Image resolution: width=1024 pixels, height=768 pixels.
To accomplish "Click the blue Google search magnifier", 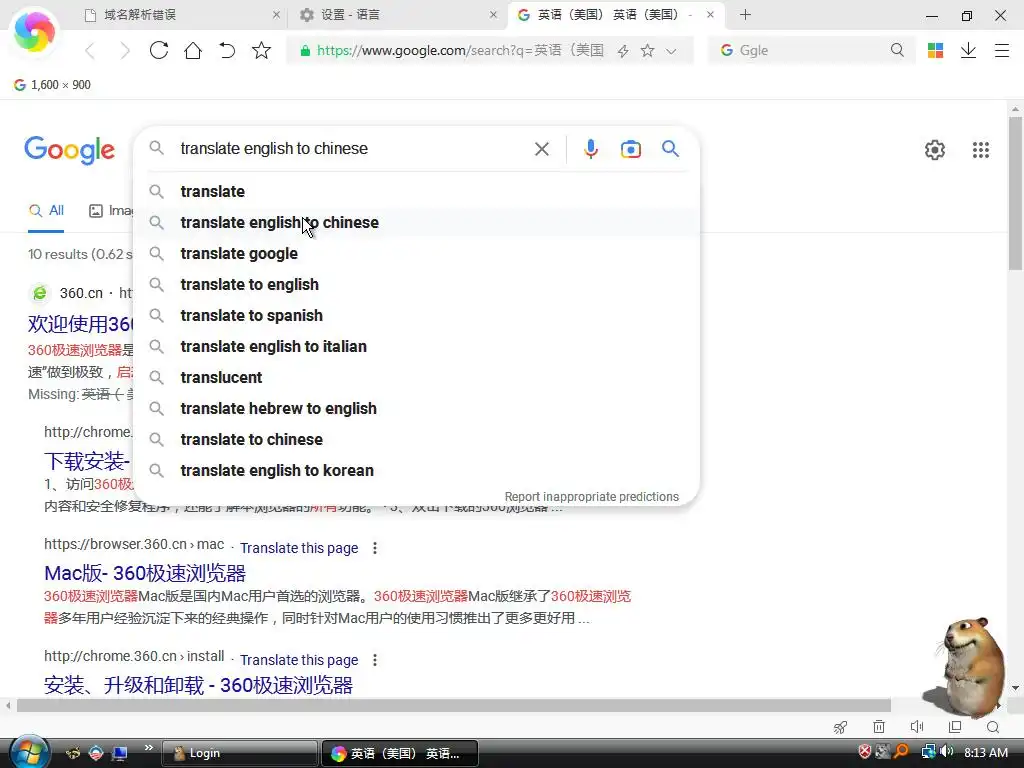I will pyautogui.click(x=670, y=149).
